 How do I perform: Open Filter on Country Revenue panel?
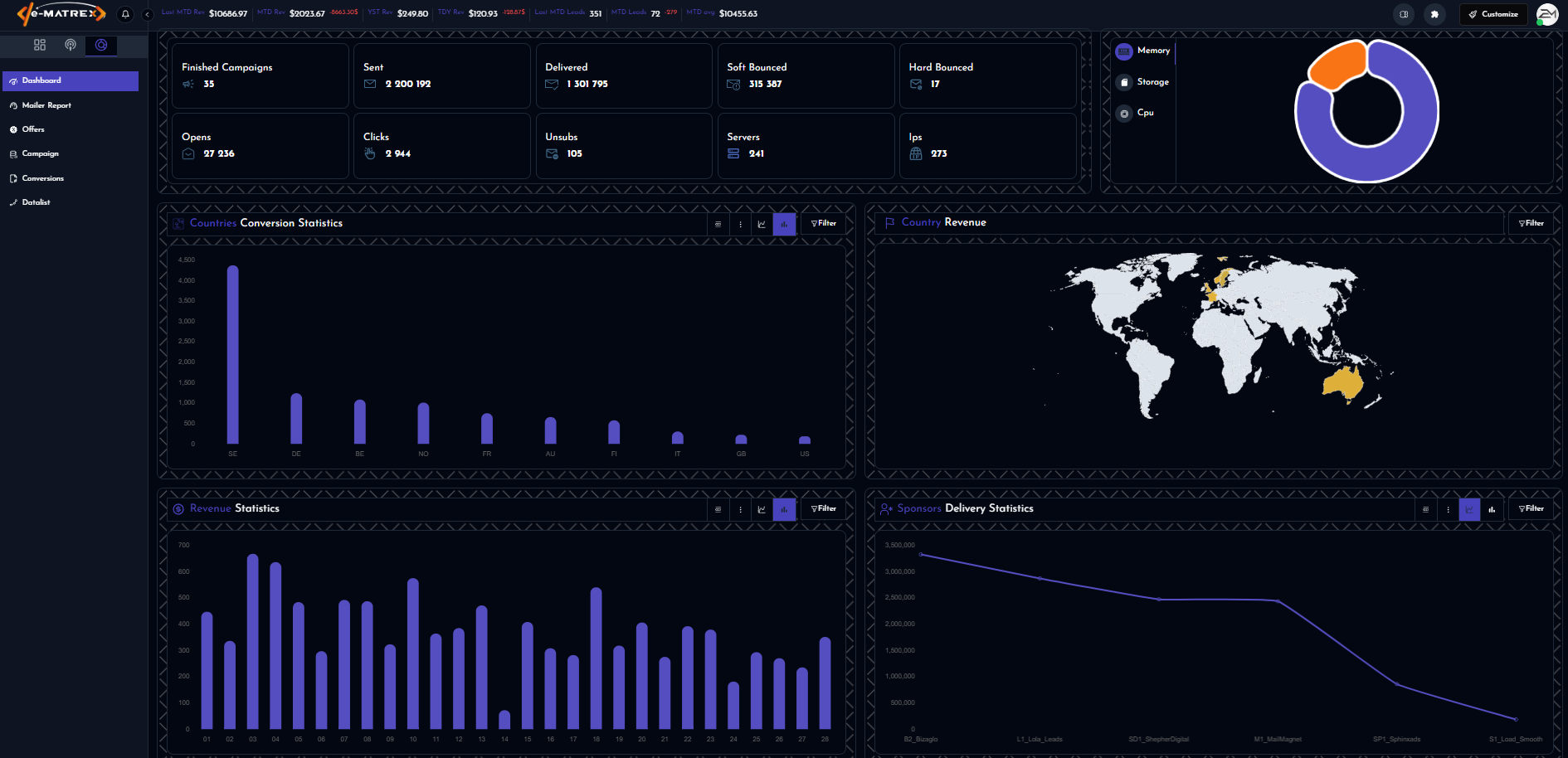(1531, 223)
